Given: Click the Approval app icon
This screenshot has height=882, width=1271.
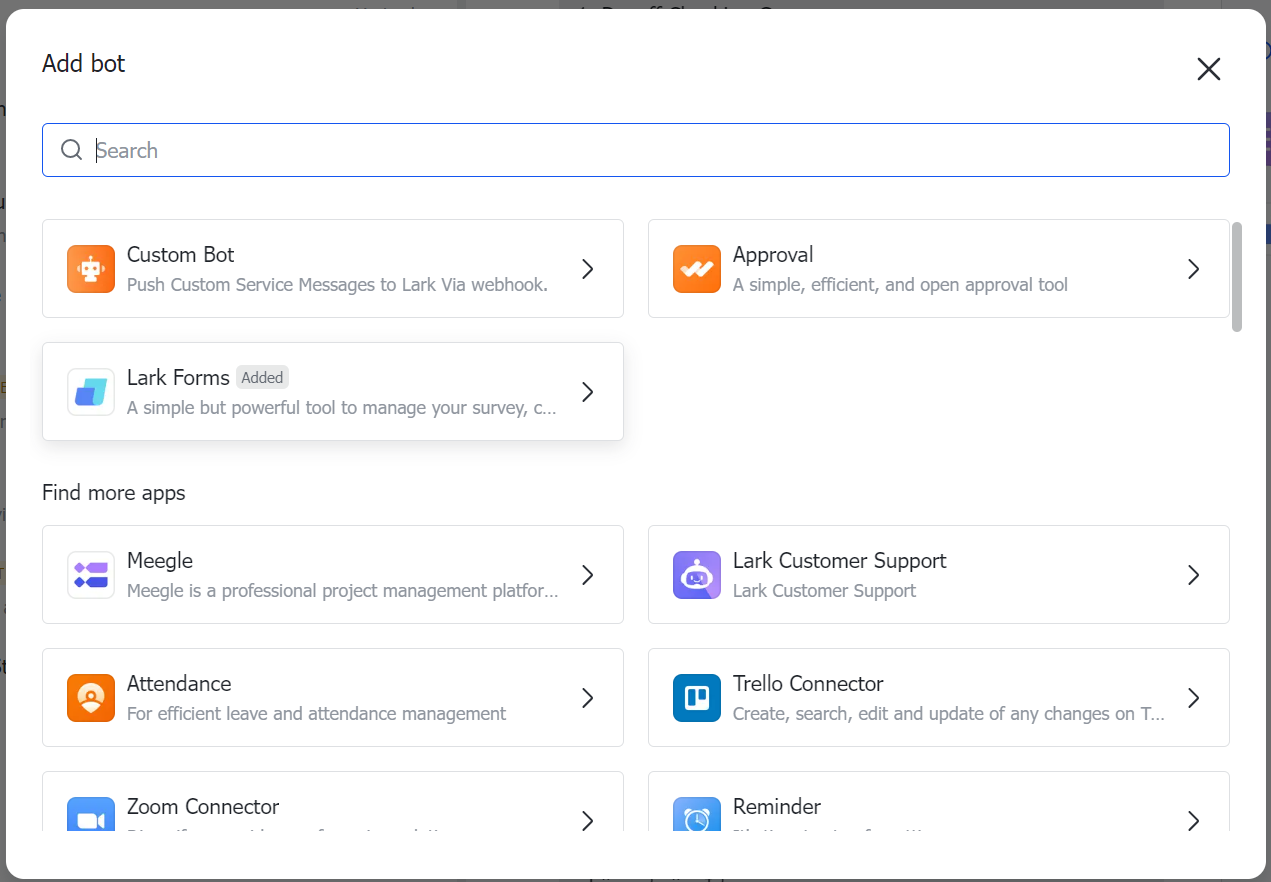Looking at the screenshot, I should point(697,269).
